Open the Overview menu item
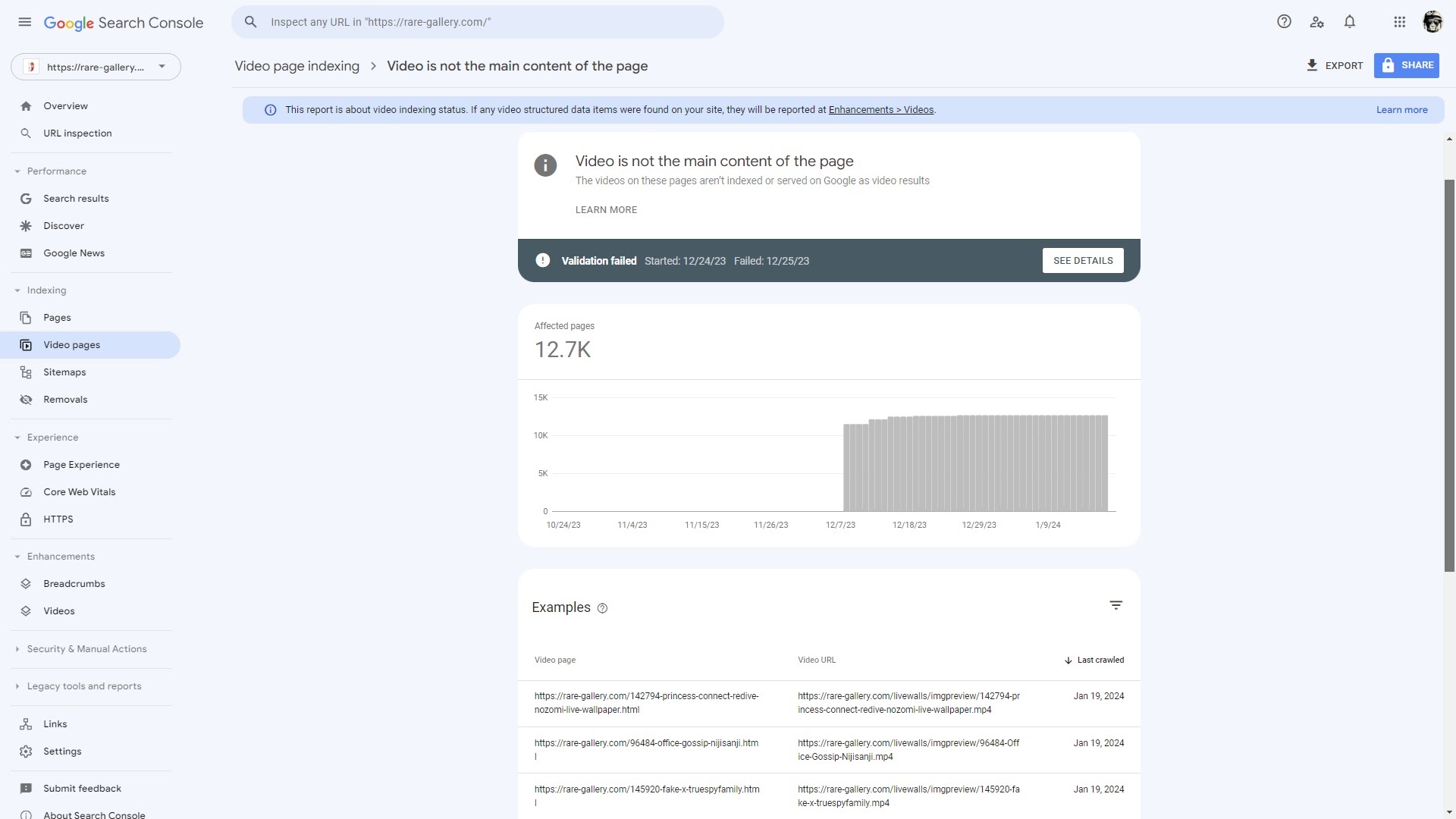 tap(90, 106)
